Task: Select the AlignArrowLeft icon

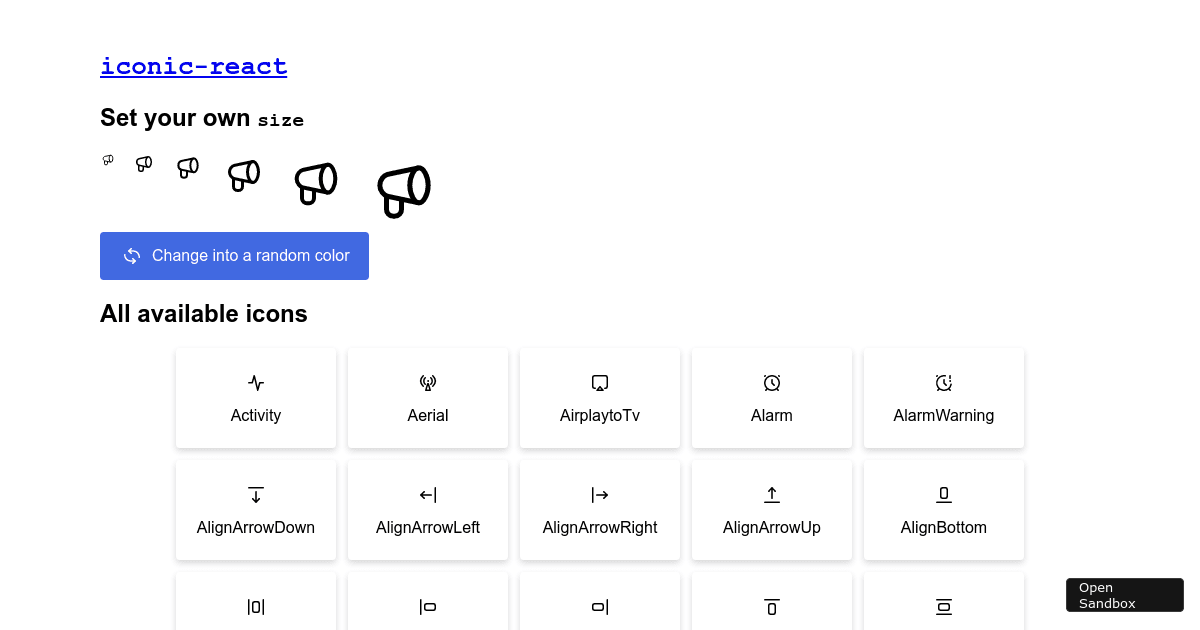Action: pos(428,495)
